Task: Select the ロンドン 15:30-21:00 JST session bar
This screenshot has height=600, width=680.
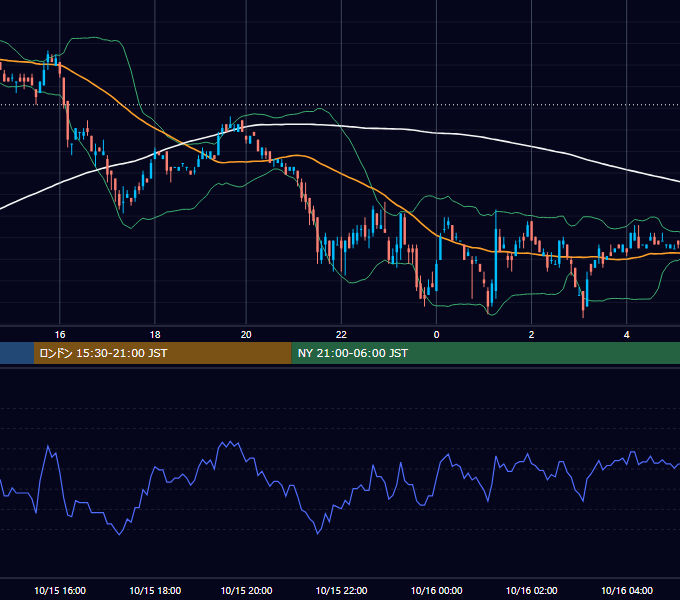Action: point(163,353)
